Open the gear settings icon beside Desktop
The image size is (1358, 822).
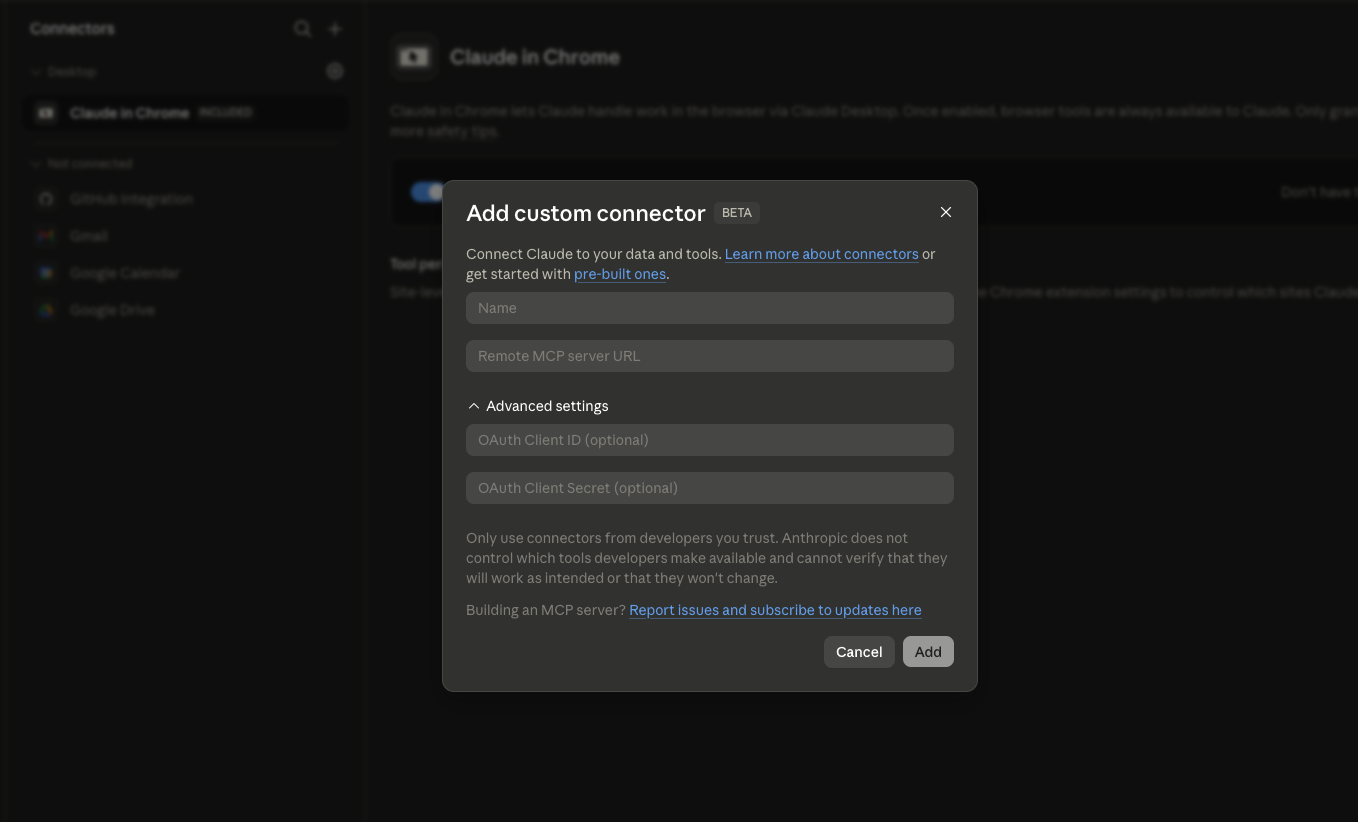(x=335, y=72)
